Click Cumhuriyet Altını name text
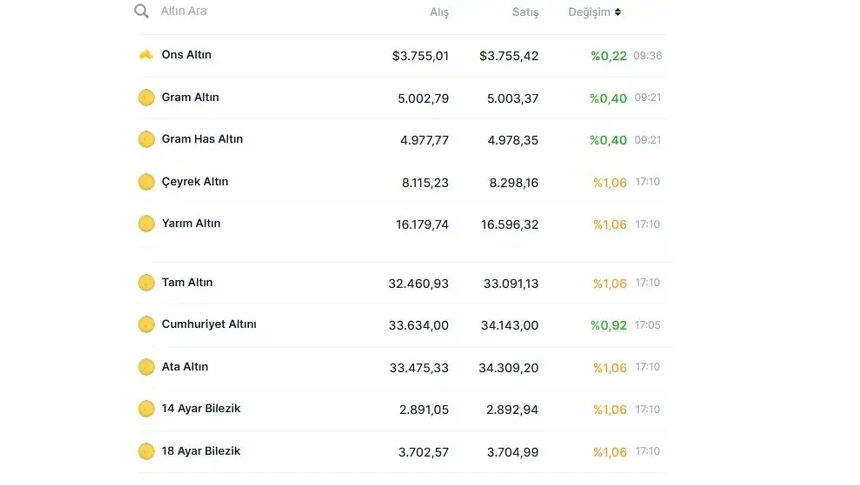The width and height of the screenshot is (860, 485). pos(209,325)
